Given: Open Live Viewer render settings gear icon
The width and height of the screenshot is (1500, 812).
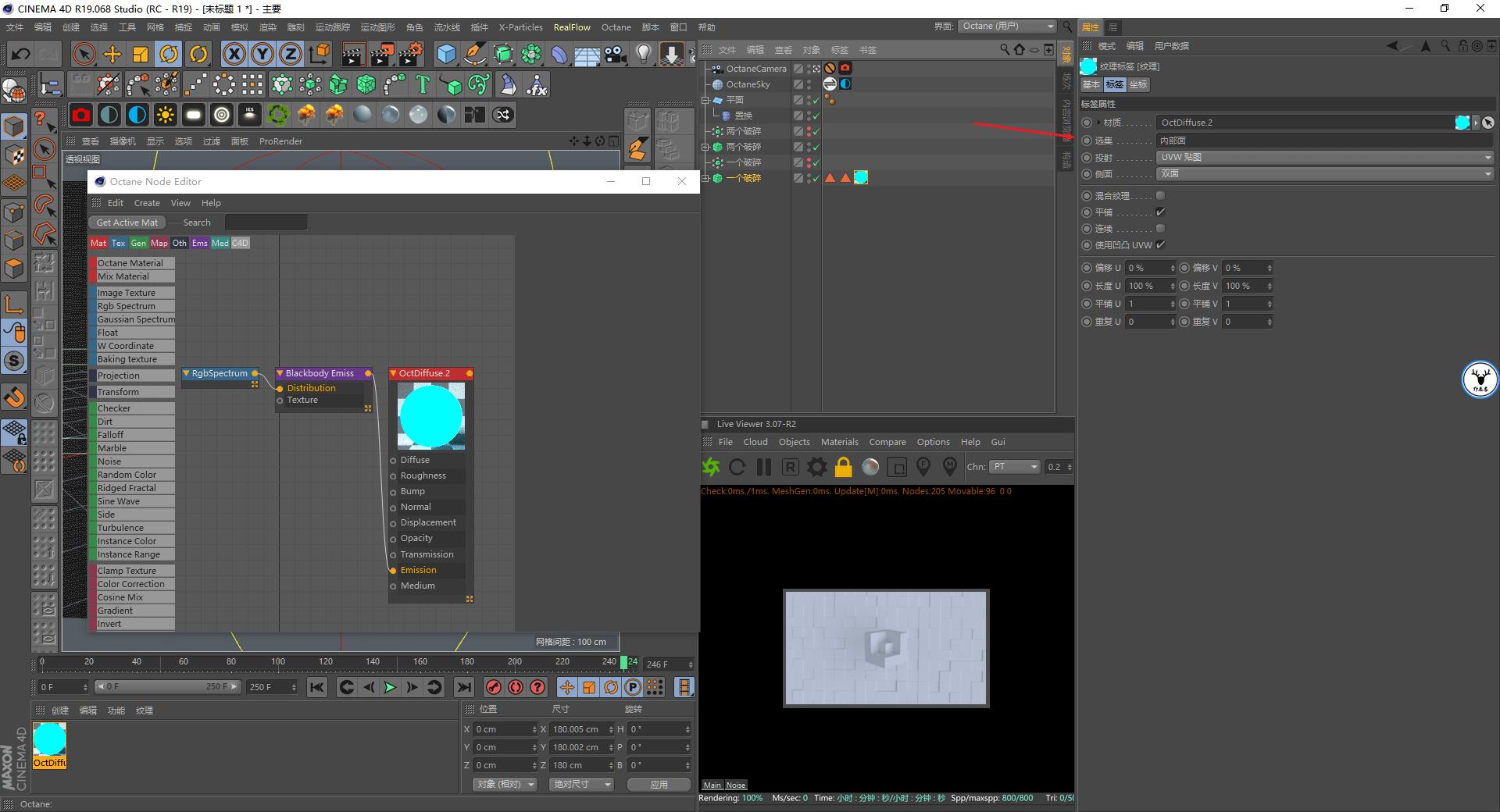Looking at the screenshot, I should coord(816,467).
